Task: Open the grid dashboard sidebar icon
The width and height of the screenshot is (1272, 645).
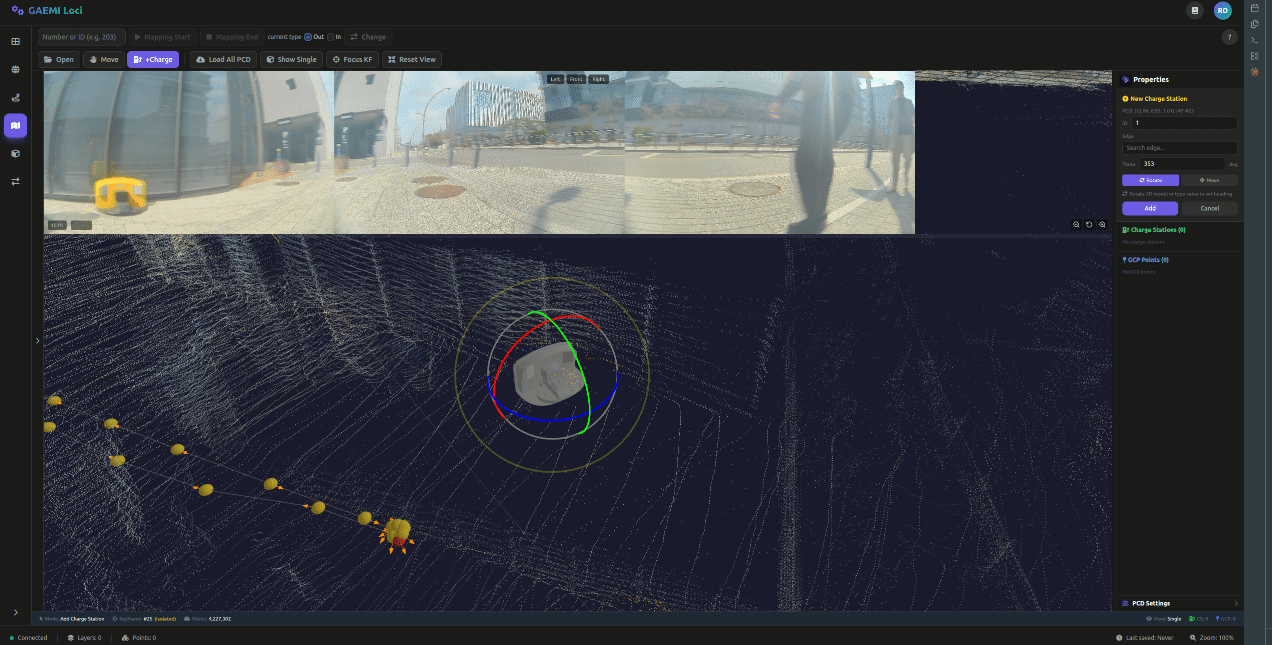Action: tap(15, 42)
